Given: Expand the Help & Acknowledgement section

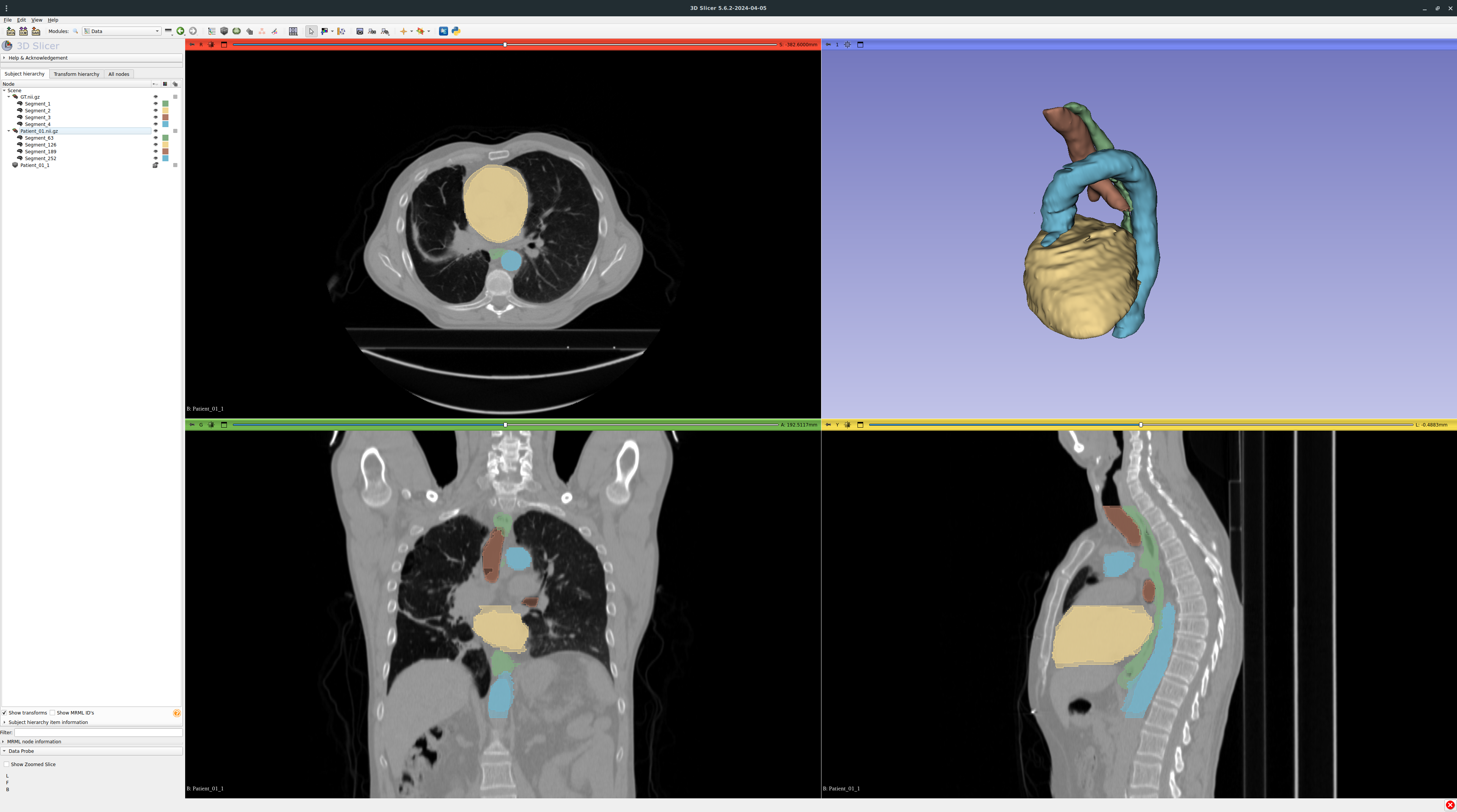Looking at the screenshot, I should pos(37,58).
